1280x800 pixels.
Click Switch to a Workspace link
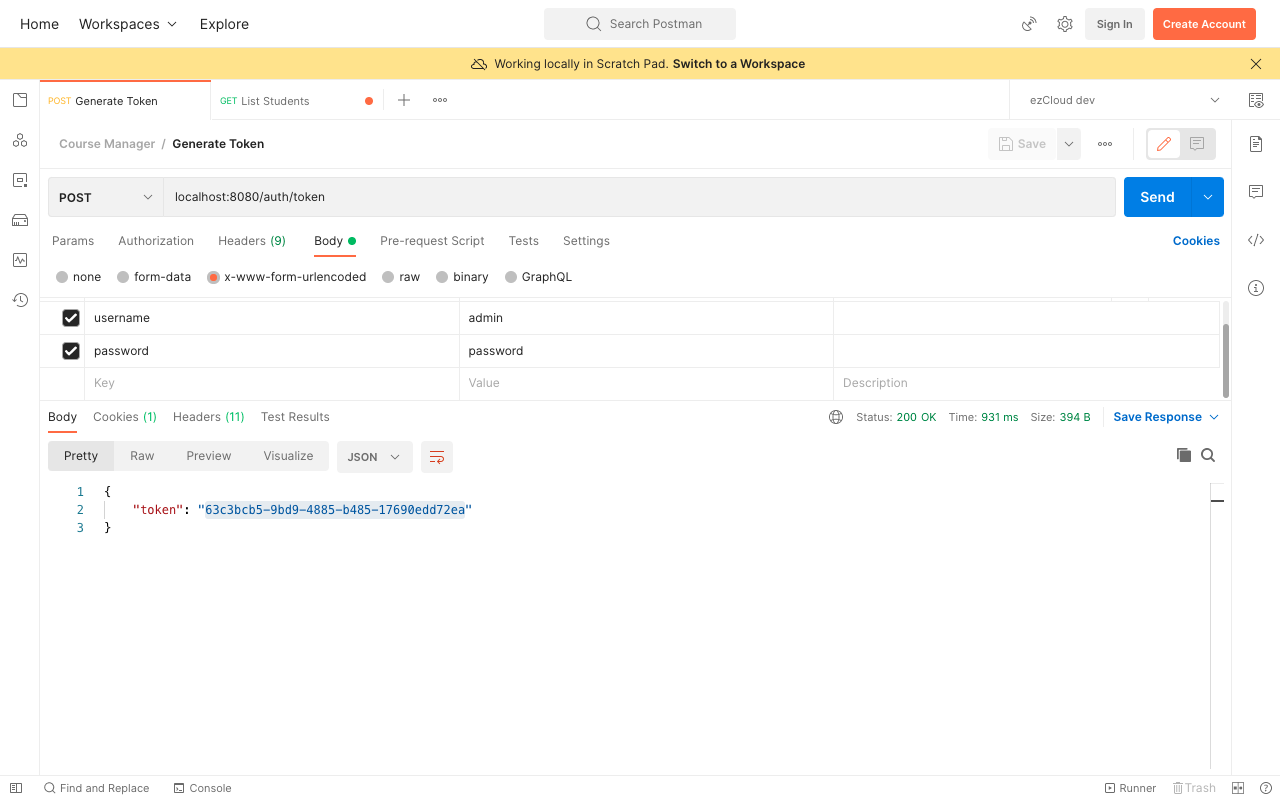click(739, 64)
